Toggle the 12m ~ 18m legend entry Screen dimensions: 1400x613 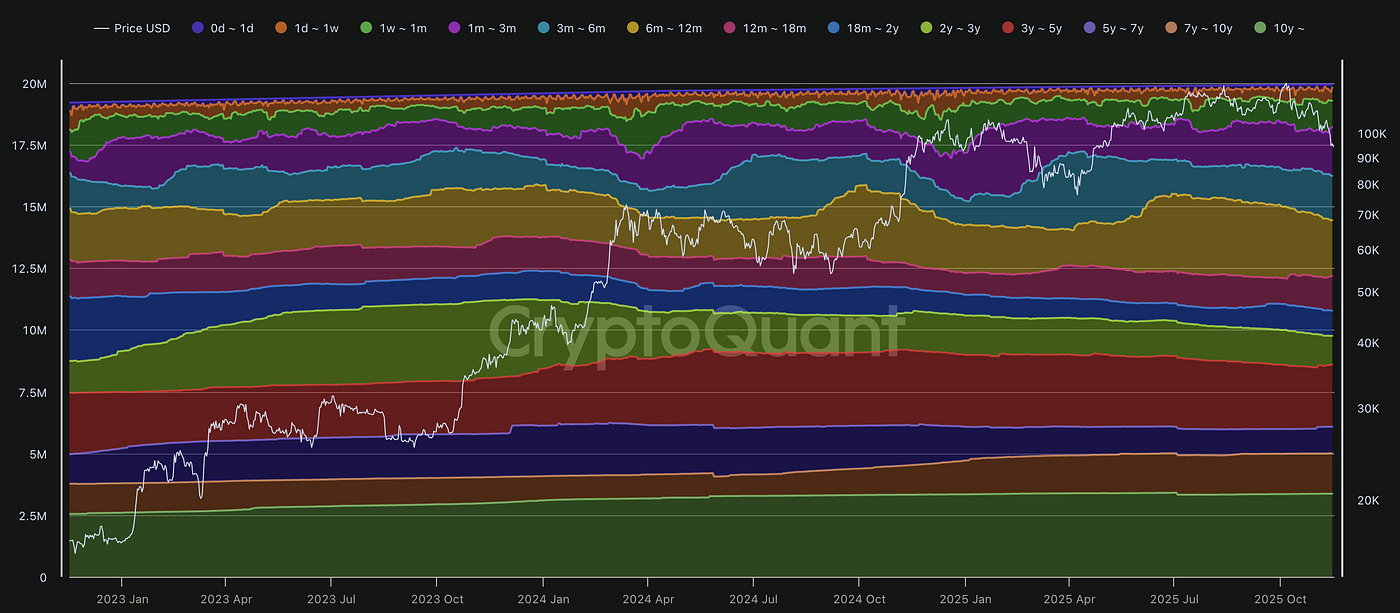pyautogui.click(x=764, y=28)
